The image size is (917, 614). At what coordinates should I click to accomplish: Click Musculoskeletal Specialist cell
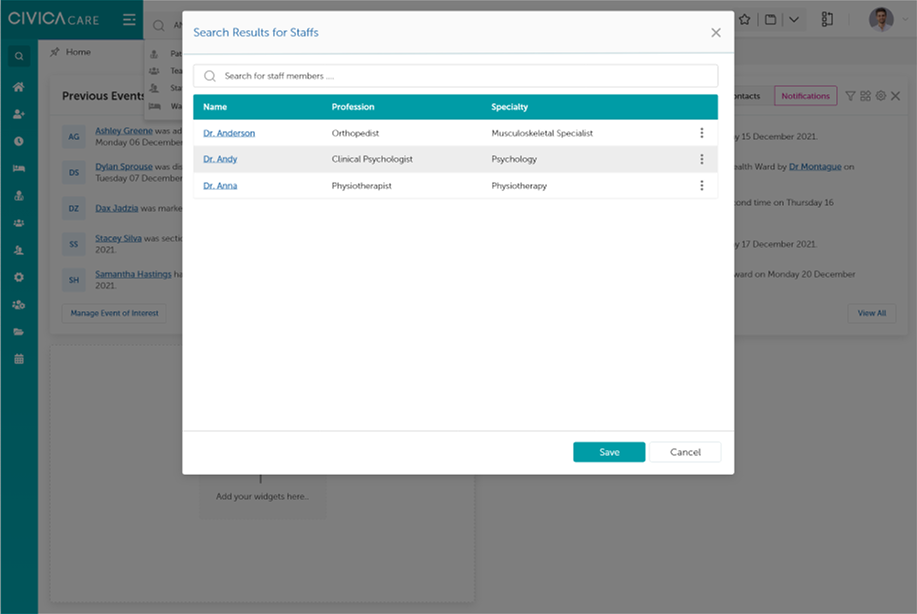coord(542,133)
